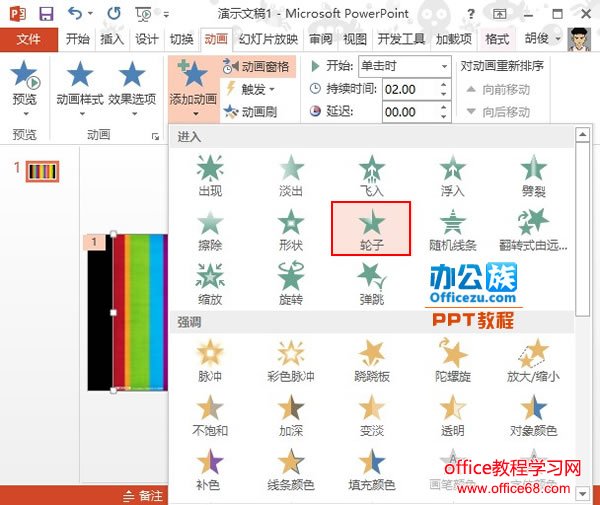The width and height of the screenshot is (600, 505).
Task: Click 向前移动 move earlier button
Action: (x=499, y=90)
